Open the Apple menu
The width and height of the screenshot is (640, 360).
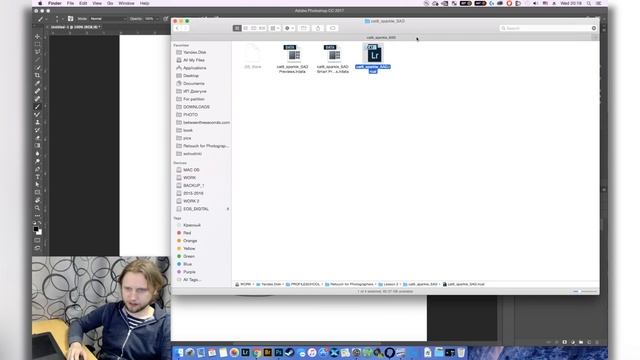(x=40, y=3)
